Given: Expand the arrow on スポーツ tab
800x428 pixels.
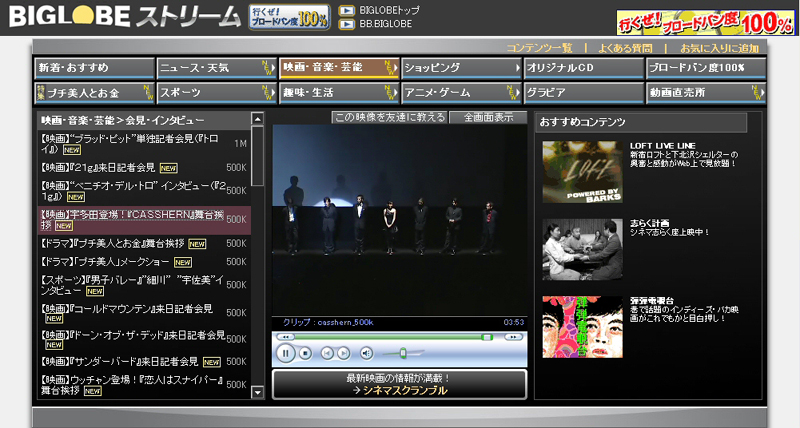Looking at the screenshot, I should tap(272, 93).
